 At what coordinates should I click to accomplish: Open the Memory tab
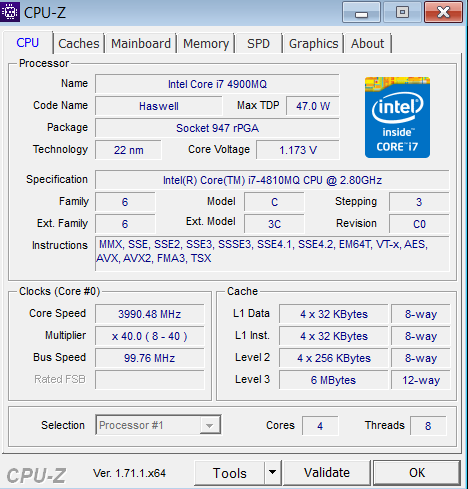206,44
